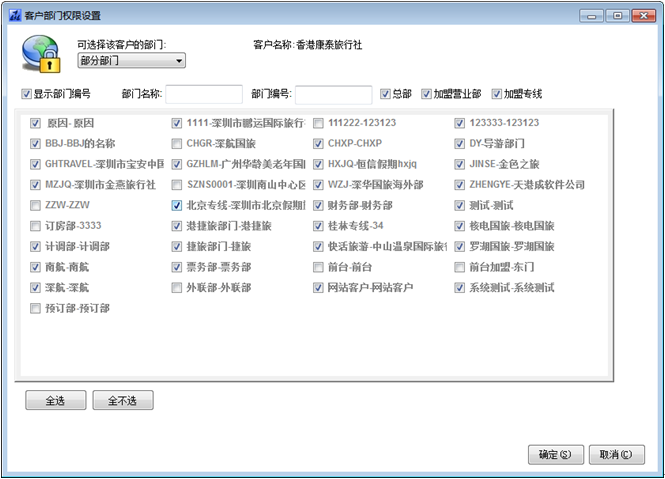Toggle the 总部 filter checkbox
665x479 pixels.
click(x=385, y=94)
